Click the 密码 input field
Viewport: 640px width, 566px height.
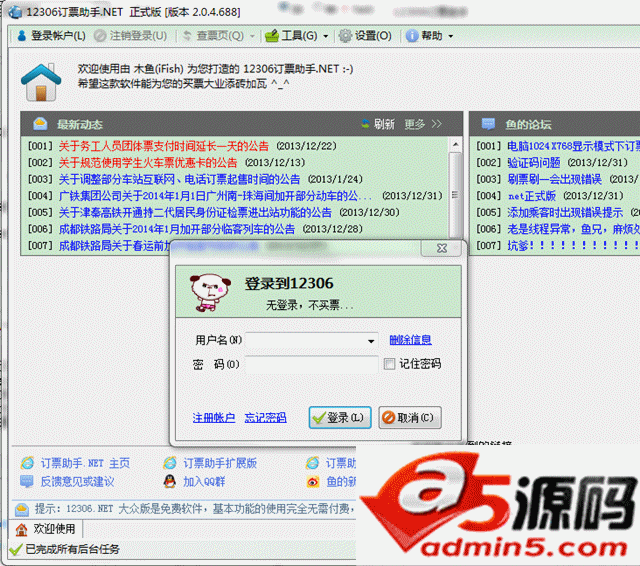point(311,364)
